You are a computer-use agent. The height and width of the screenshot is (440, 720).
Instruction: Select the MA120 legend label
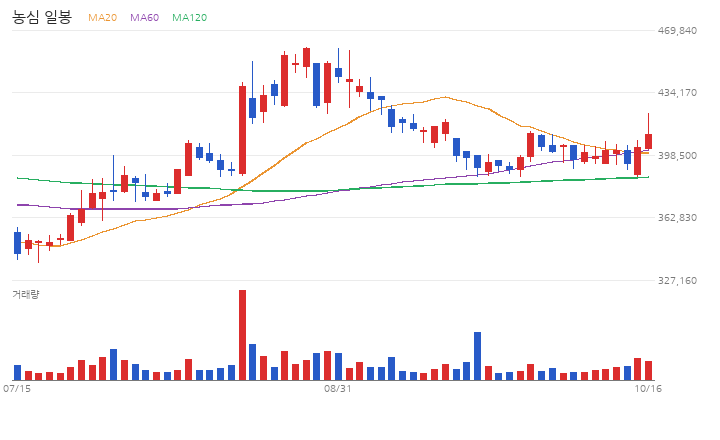coord(189,17)
